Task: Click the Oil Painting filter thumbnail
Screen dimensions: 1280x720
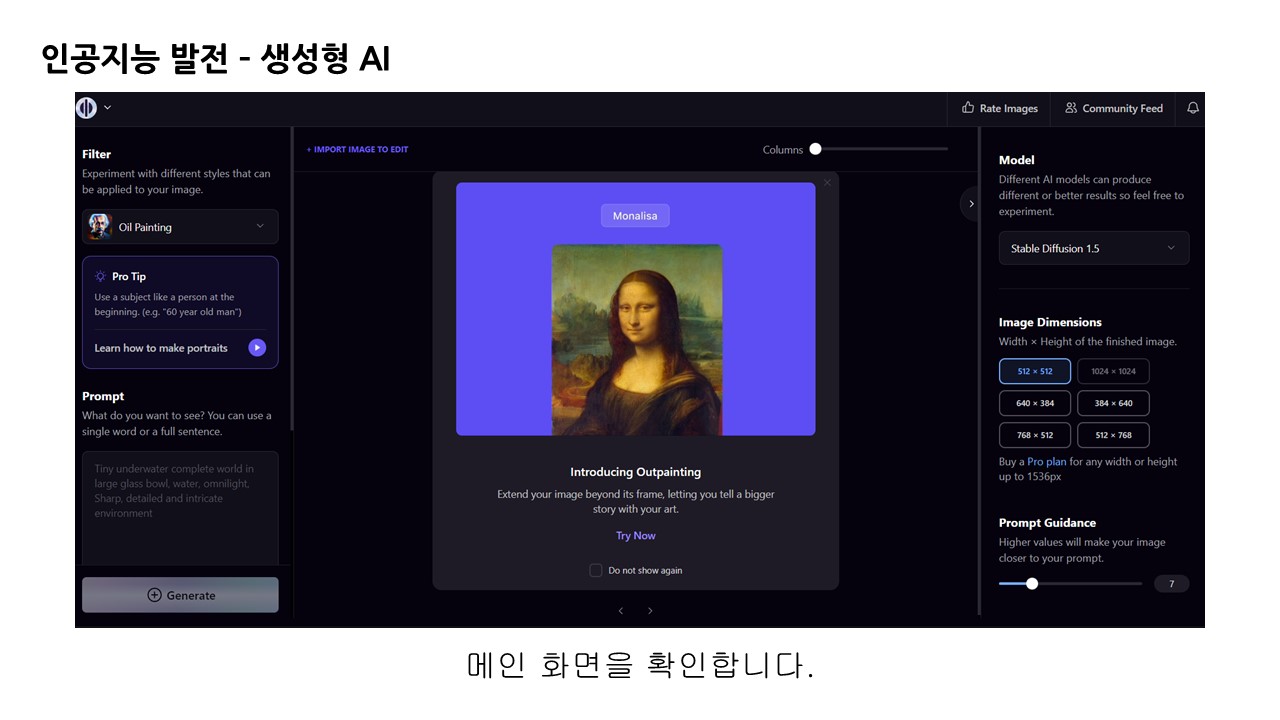Action: point(99,227)
